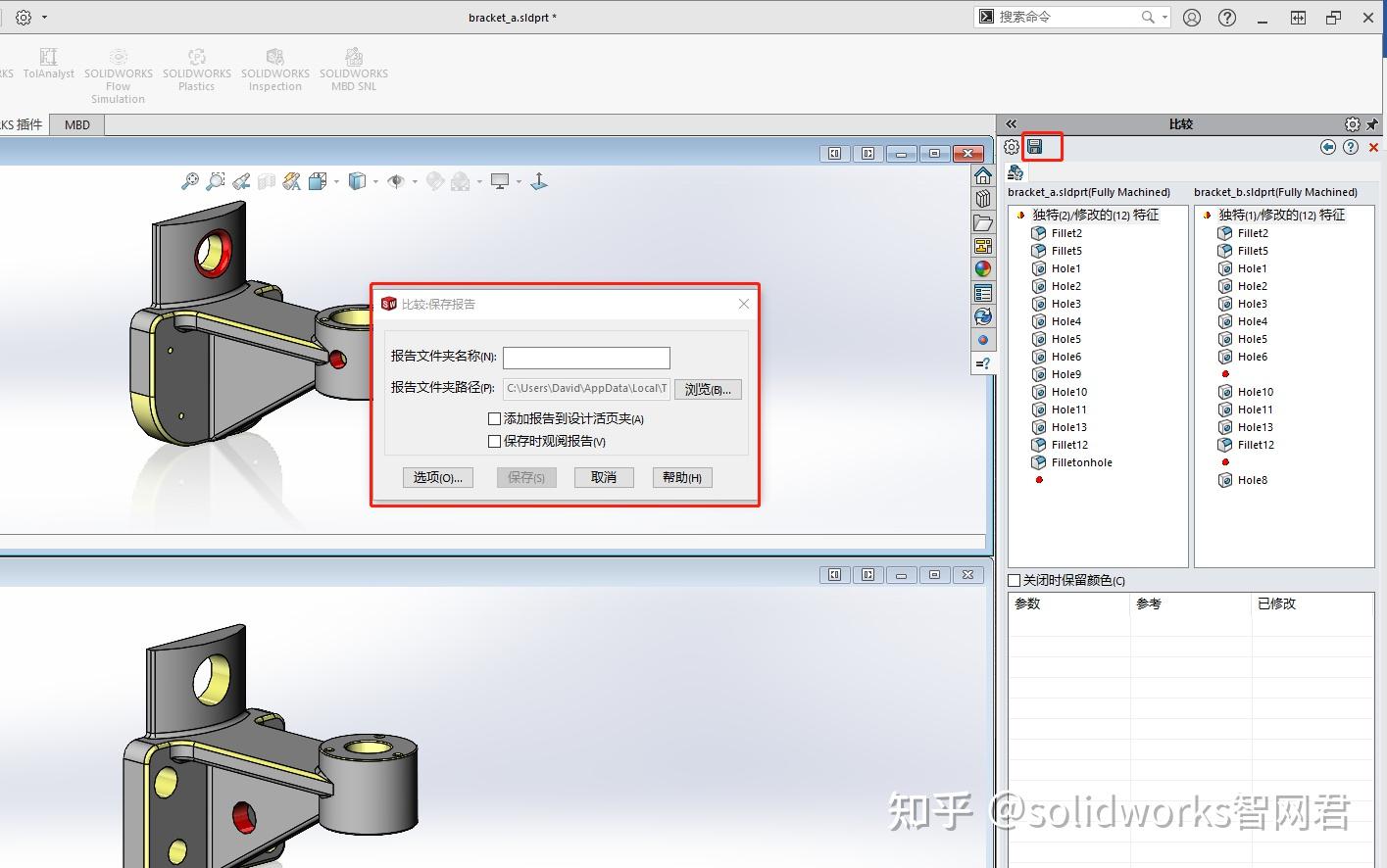
Task: Open the Appearances color wheel in the task pane
Action: coord(983,267)
